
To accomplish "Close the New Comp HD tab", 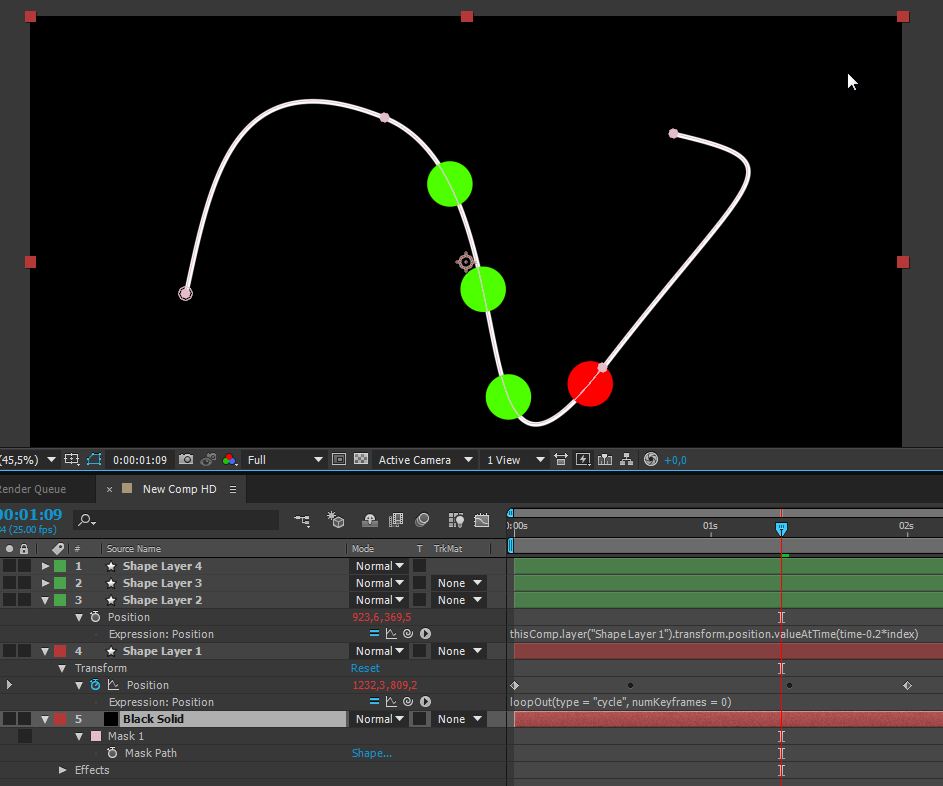I will click(x=109, y=489).
